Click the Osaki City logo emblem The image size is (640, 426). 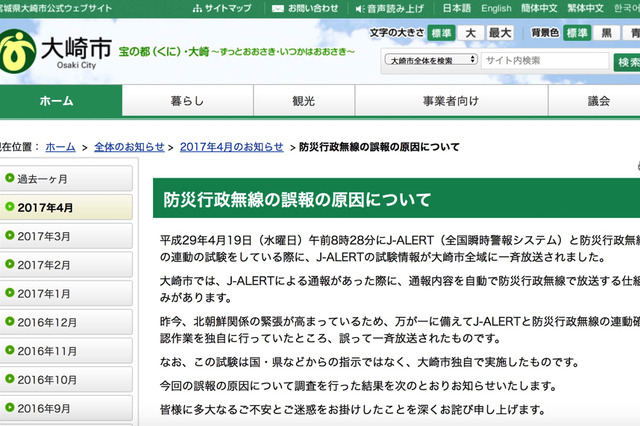(17, 51)
